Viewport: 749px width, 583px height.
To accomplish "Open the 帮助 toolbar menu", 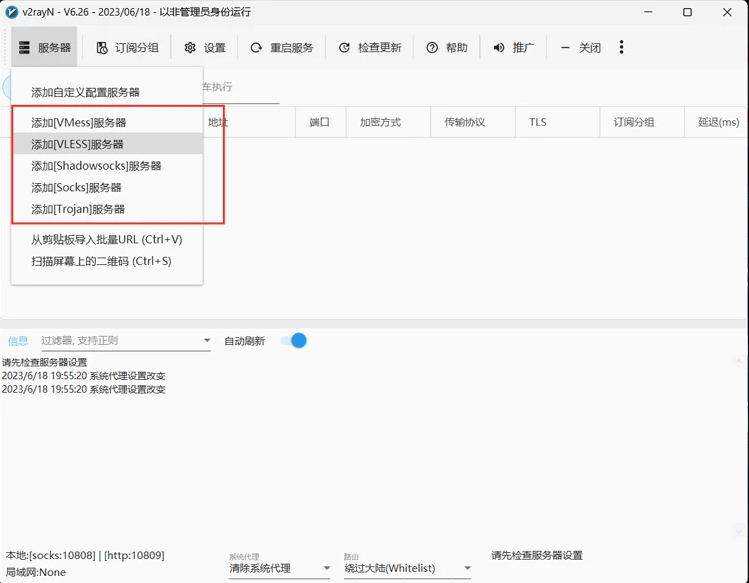I will point(447,48).
